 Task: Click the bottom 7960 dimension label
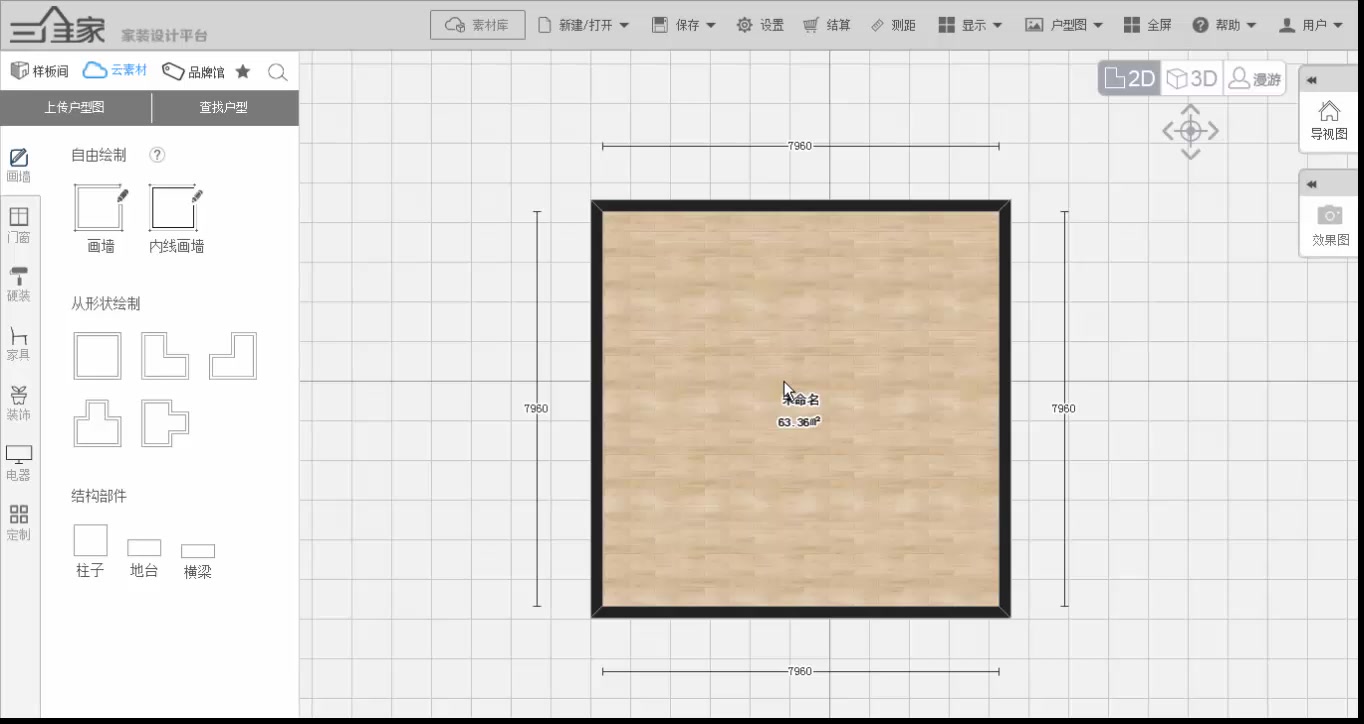[800, 671]
